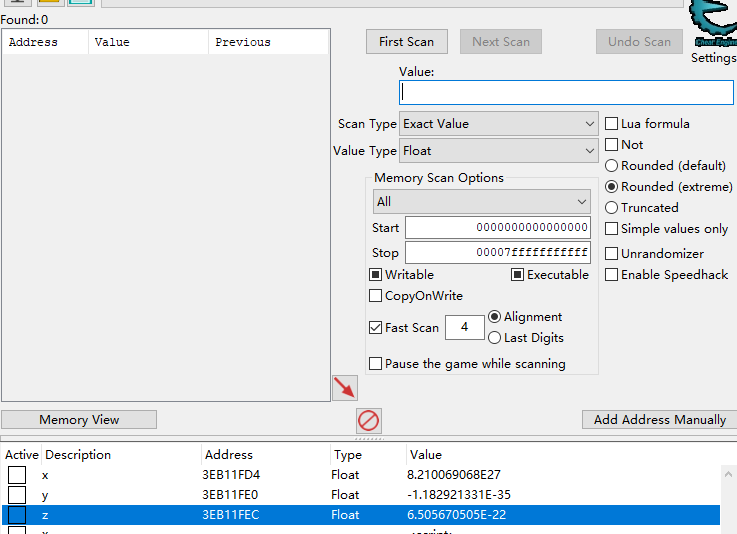Click the red arrow add-to-address-list icon
This screenshot has width=737, height=534.
[345, 388]
